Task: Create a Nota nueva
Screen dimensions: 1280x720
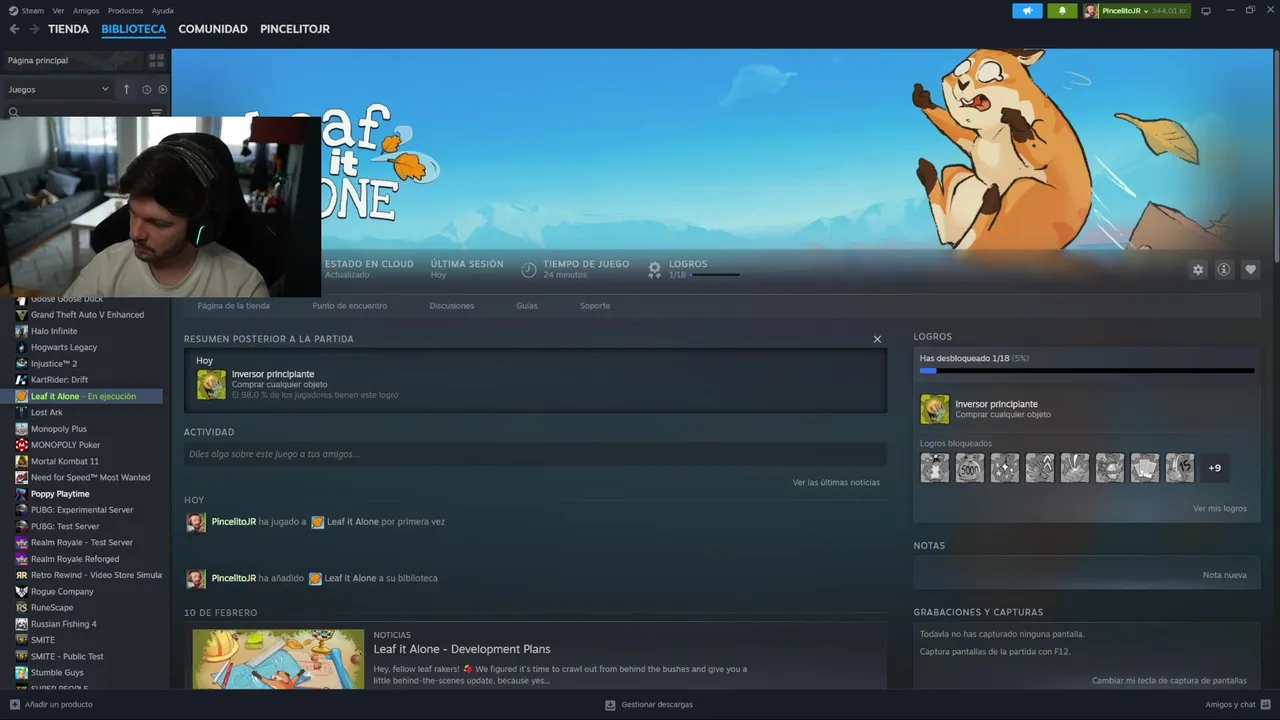Action: [1225, 575]
